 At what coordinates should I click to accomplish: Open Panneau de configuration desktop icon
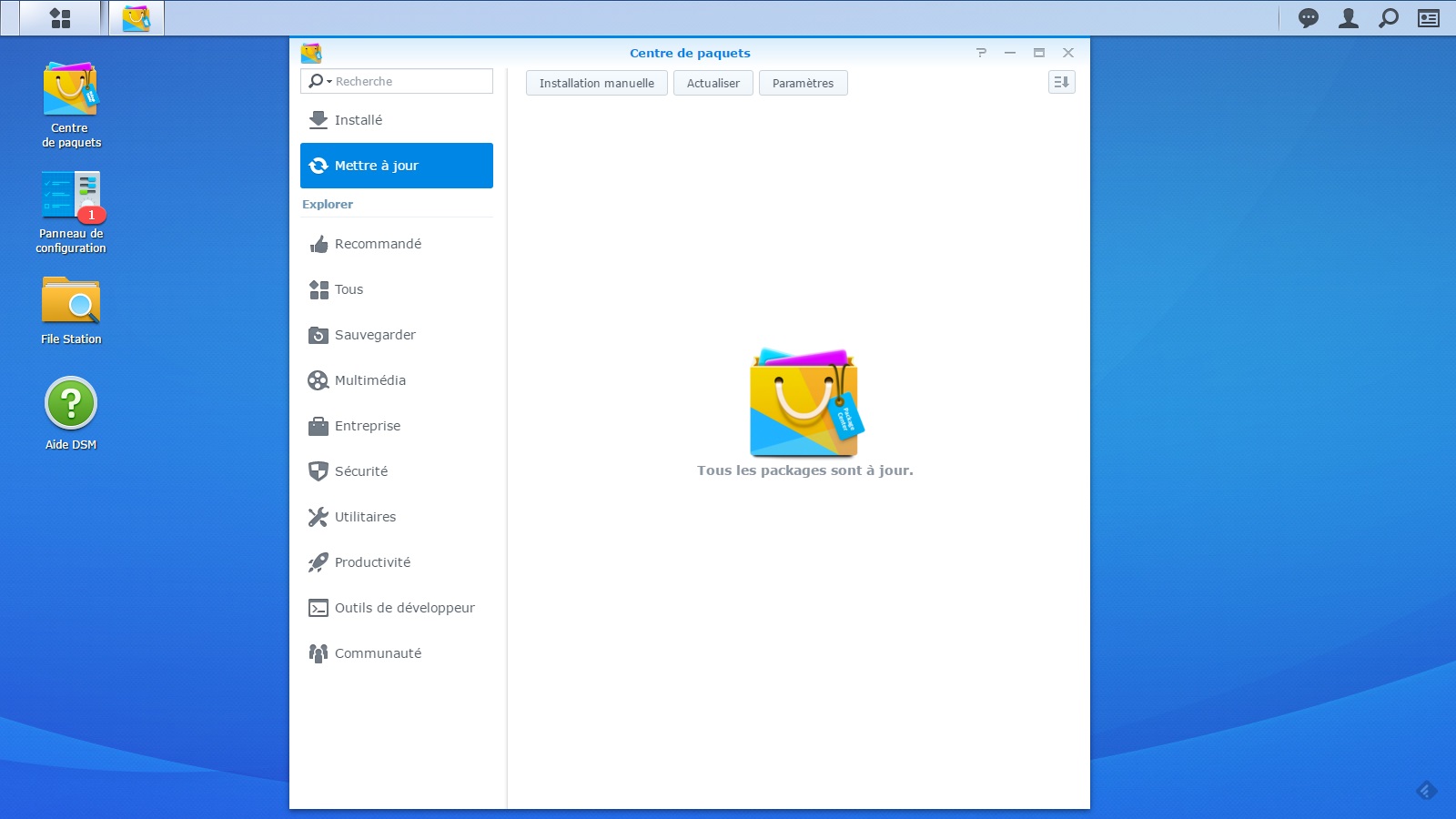click(71, 211)
